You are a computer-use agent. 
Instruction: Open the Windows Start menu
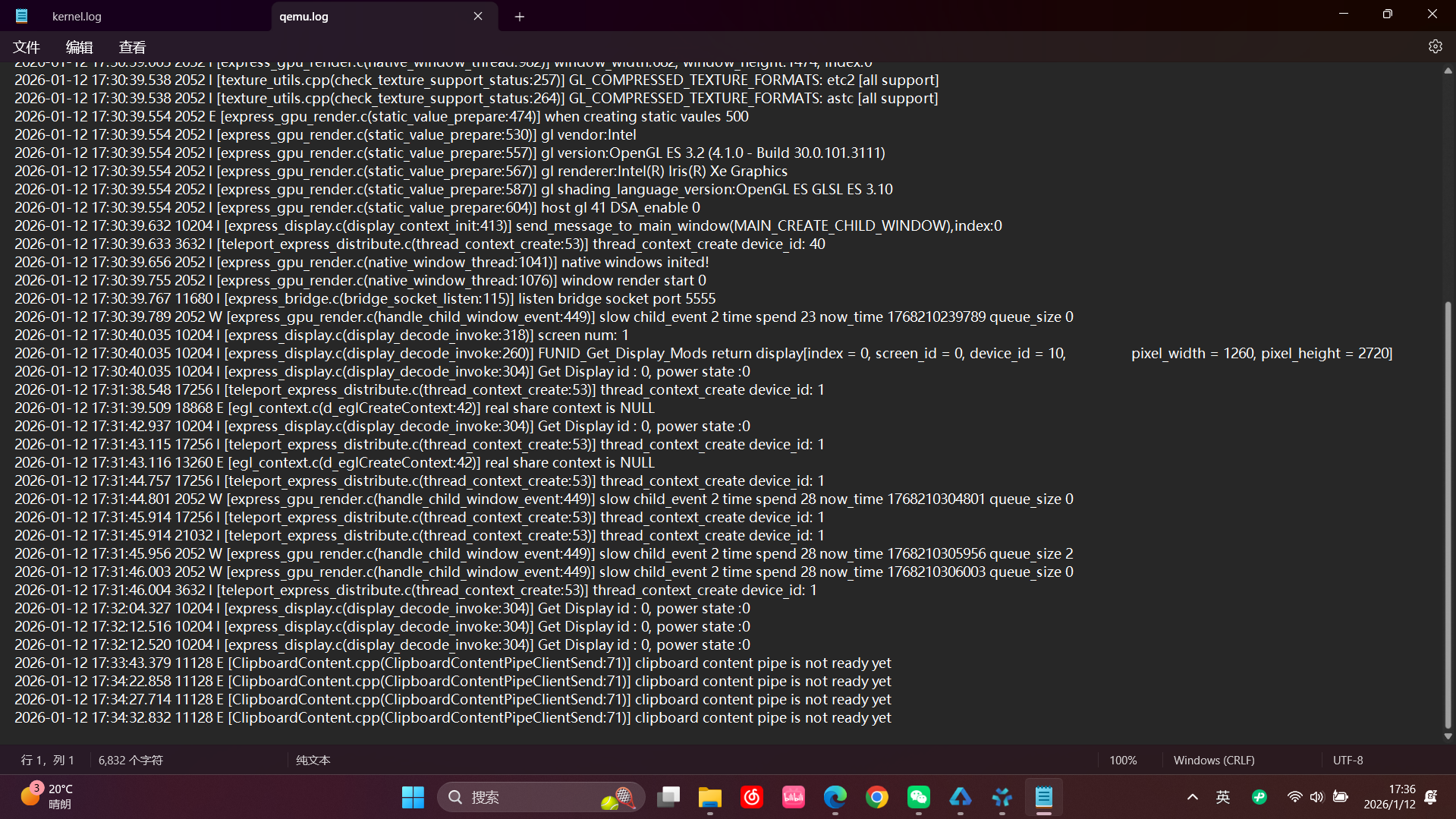click(x=413, y=797)
